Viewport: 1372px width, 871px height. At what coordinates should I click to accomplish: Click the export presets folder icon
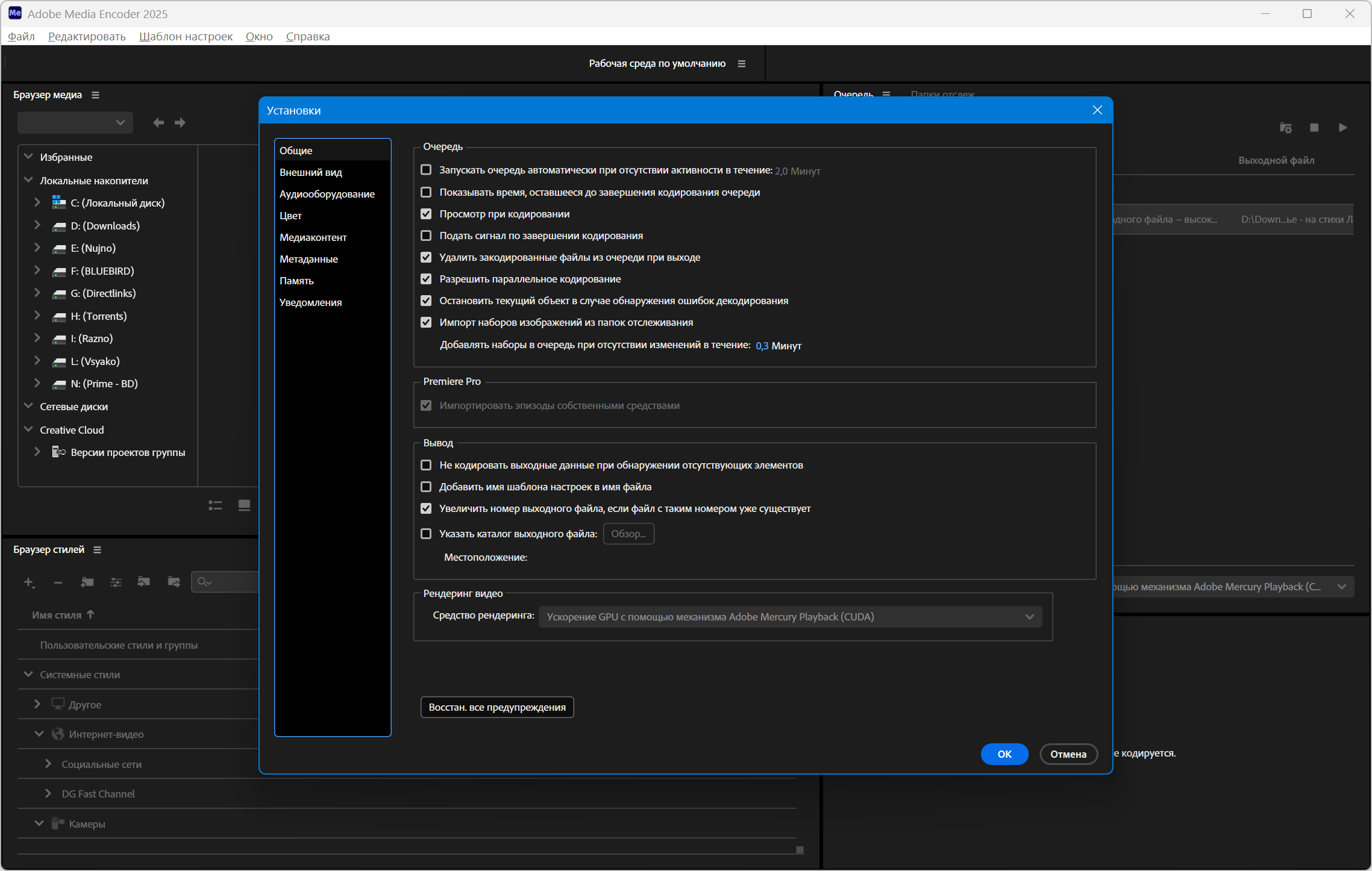pyautogui.click(x=174, y=582)
